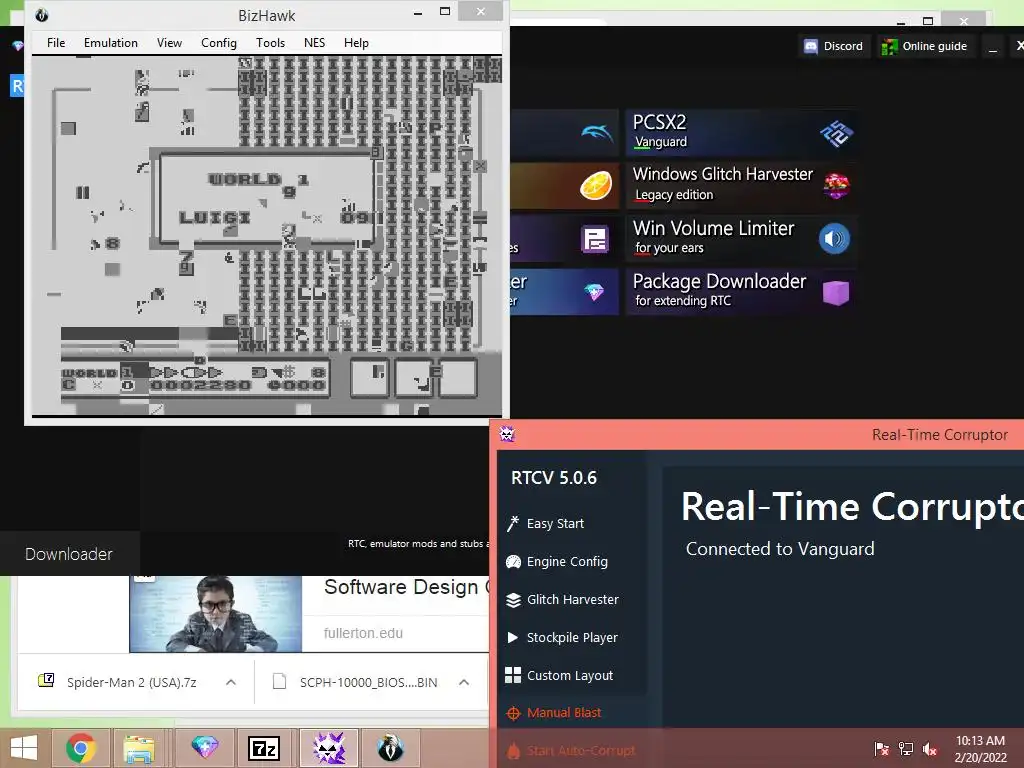This screenshot has width=1024, height=768.
Task: Open Custom Layout in RTCV
Action: coord(569,675)
